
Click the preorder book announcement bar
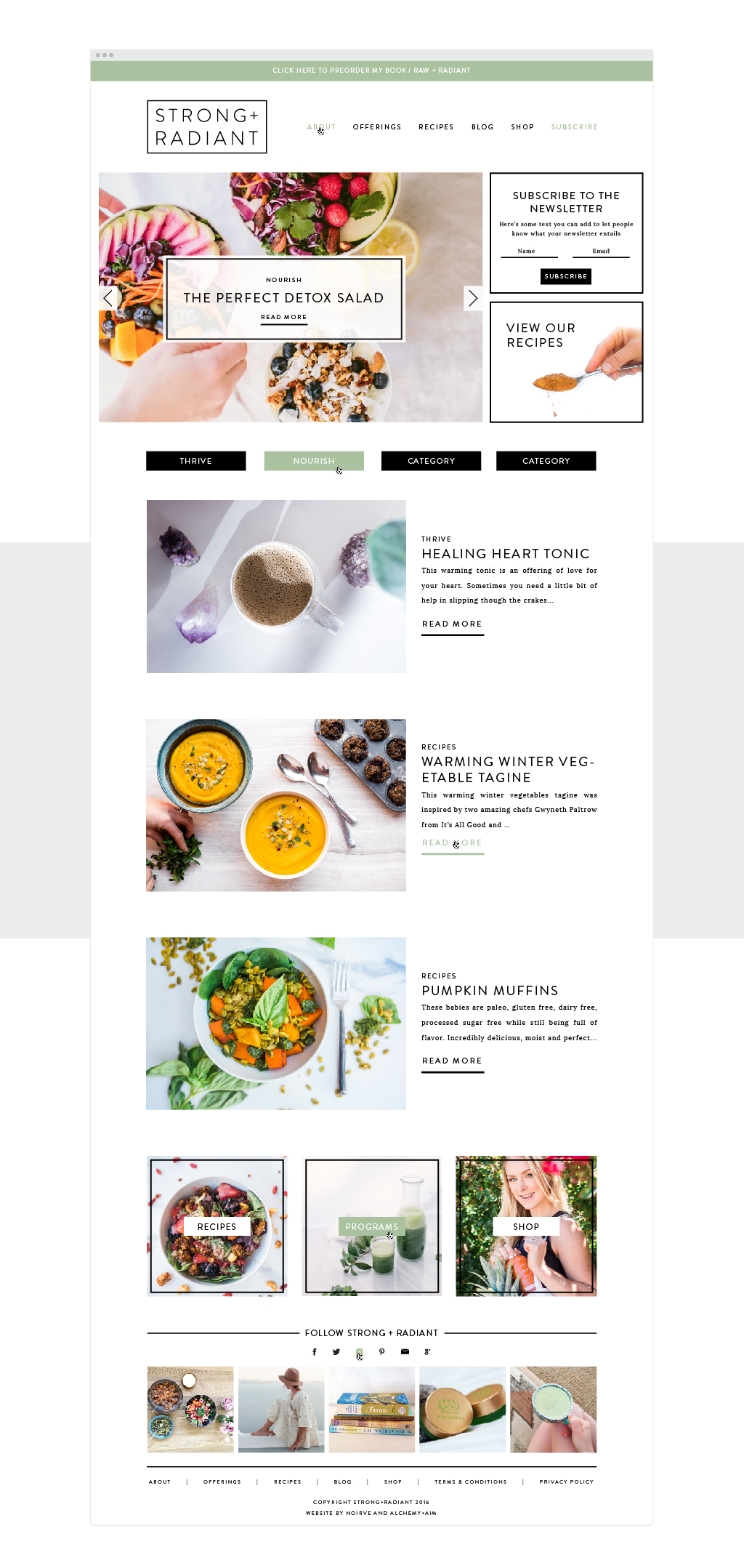pyautogui.click(x=371, y=71)
